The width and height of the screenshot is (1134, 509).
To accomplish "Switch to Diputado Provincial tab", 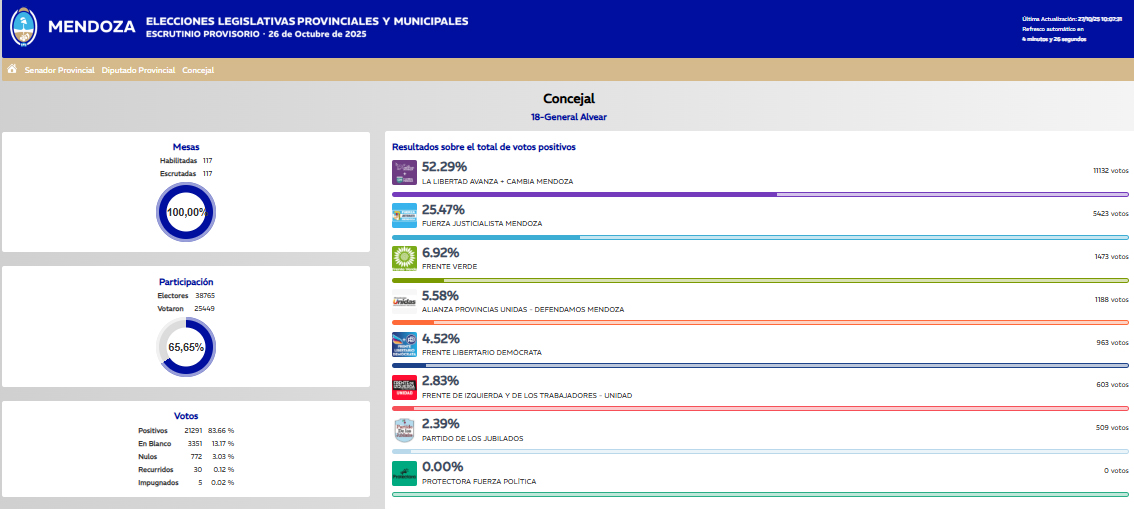I will click(138, 71).
